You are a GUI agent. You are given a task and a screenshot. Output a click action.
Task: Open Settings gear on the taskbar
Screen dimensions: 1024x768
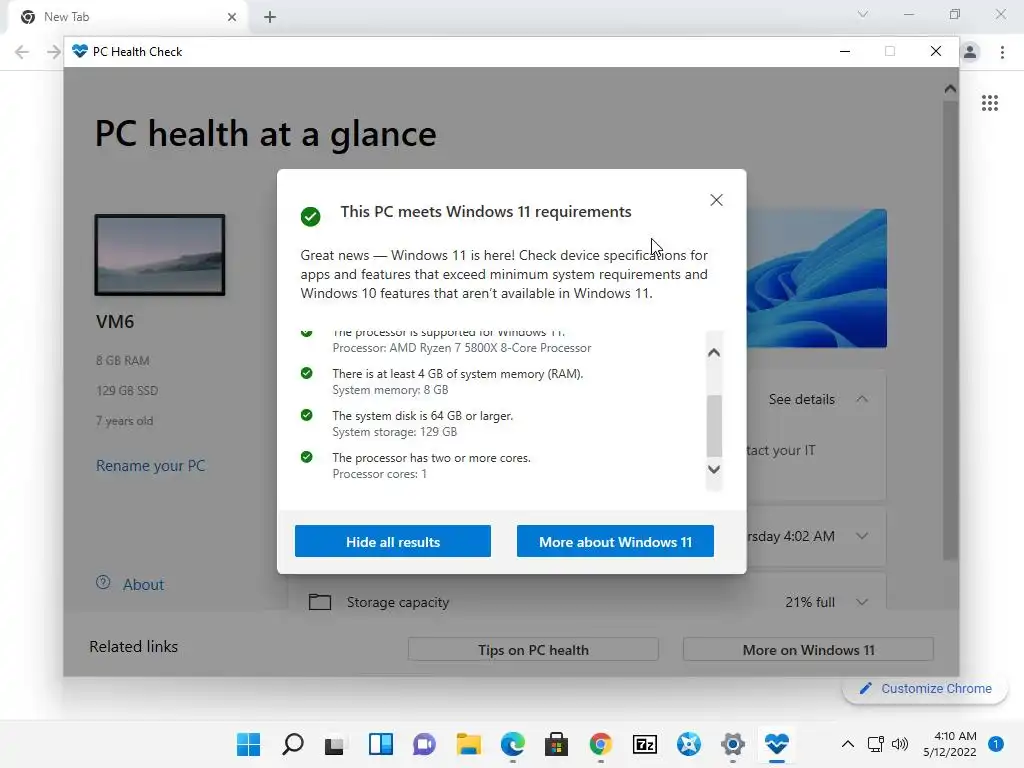[x=733, y=744]
